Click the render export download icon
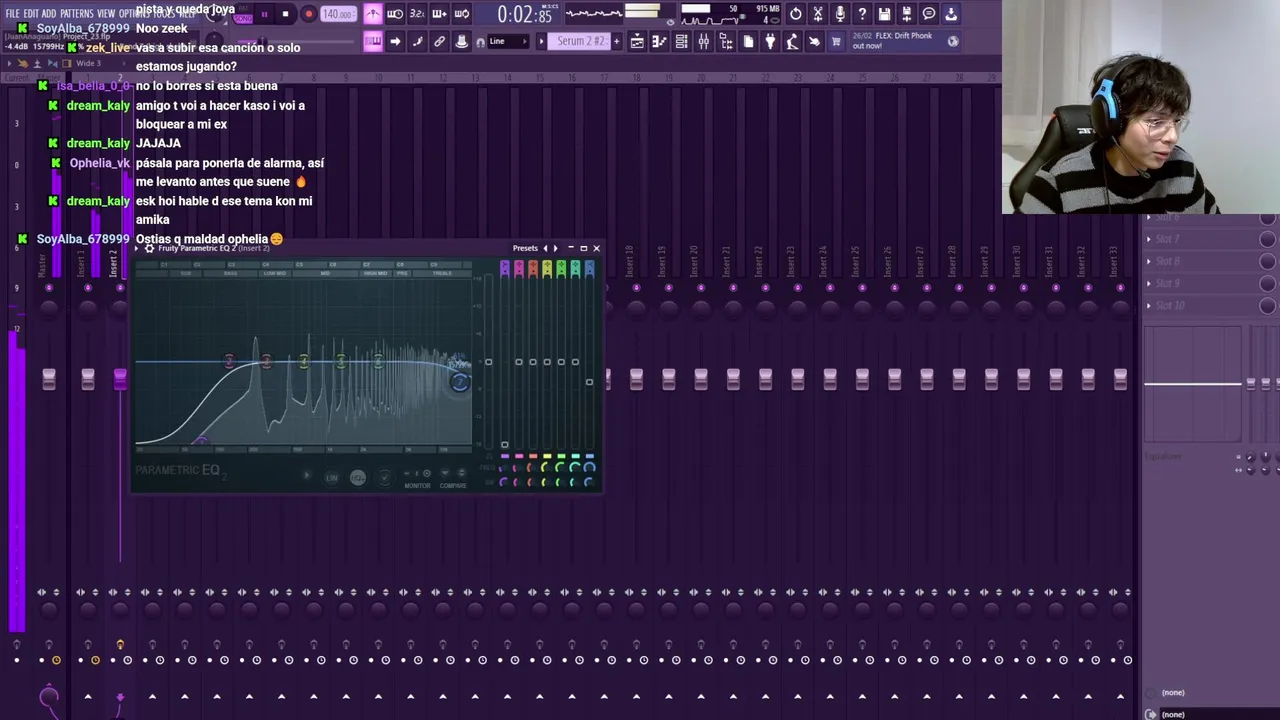Image resolution: width=1280 pixels, height=720 pixels. 951,14
